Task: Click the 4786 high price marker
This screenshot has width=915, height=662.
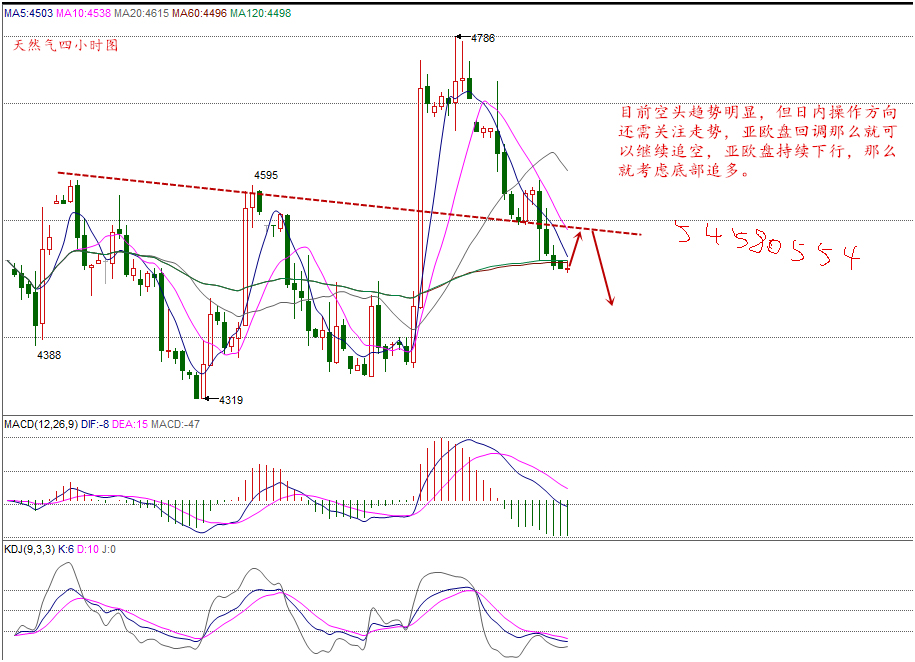Action: click(x=483, y=38)
